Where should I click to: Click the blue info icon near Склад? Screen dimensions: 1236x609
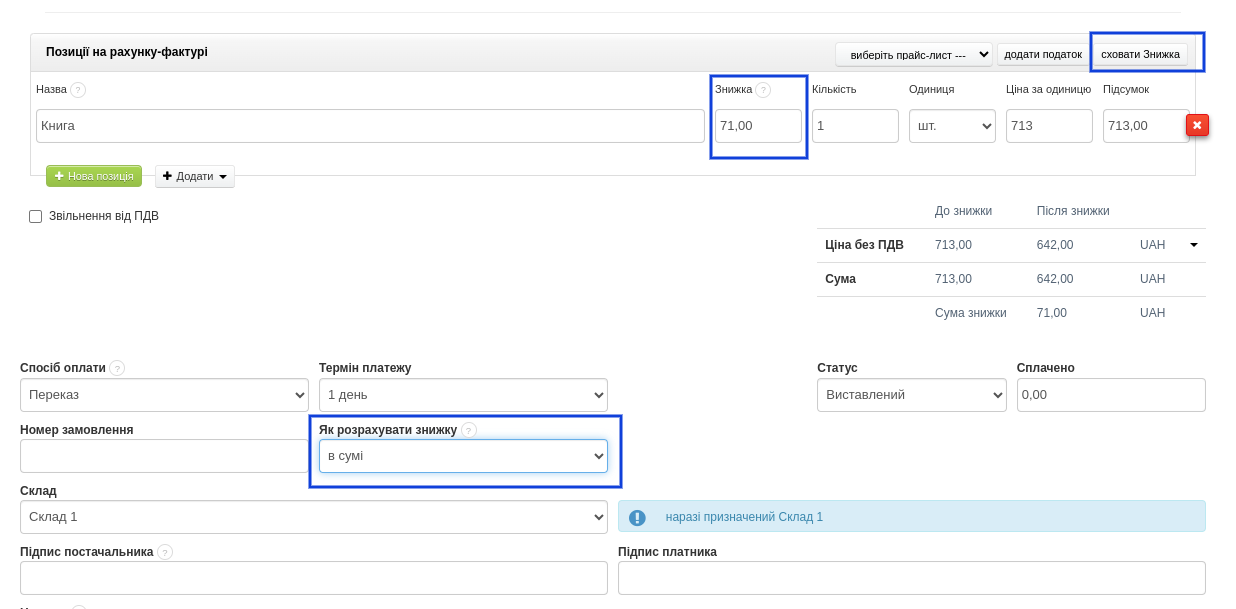tap(637, 518)
